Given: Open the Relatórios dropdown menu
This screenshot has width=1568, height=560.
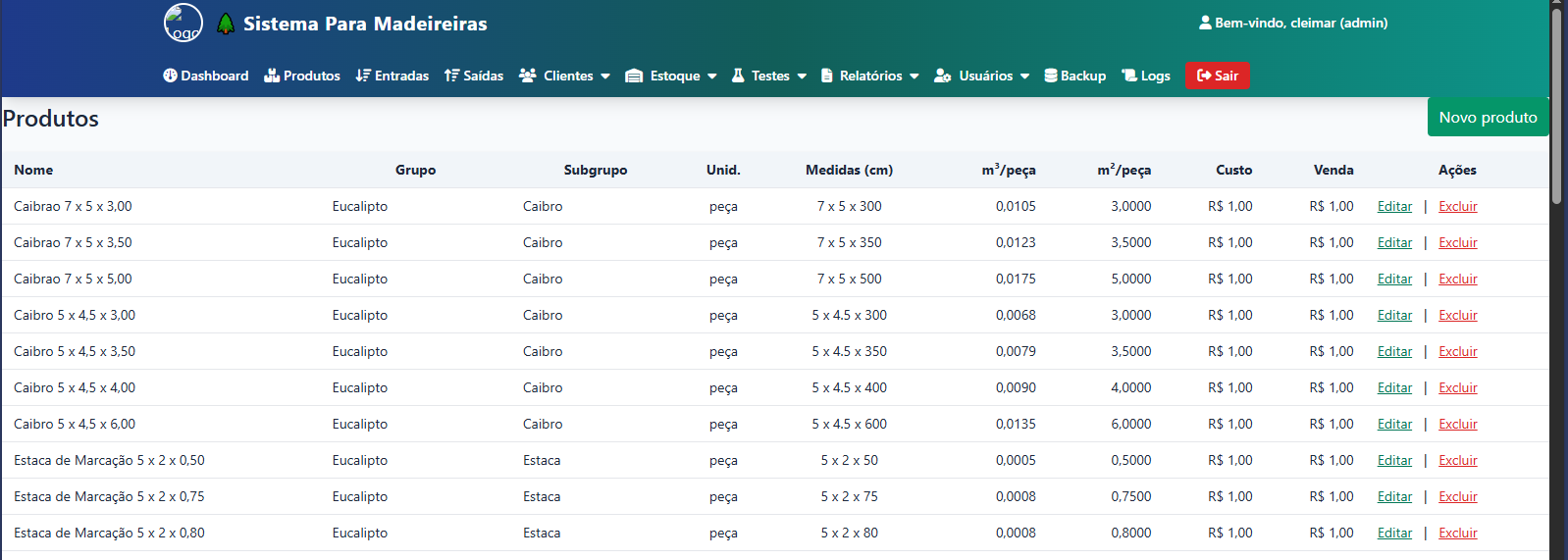Looking at the screenshot, I should (869, 76).
